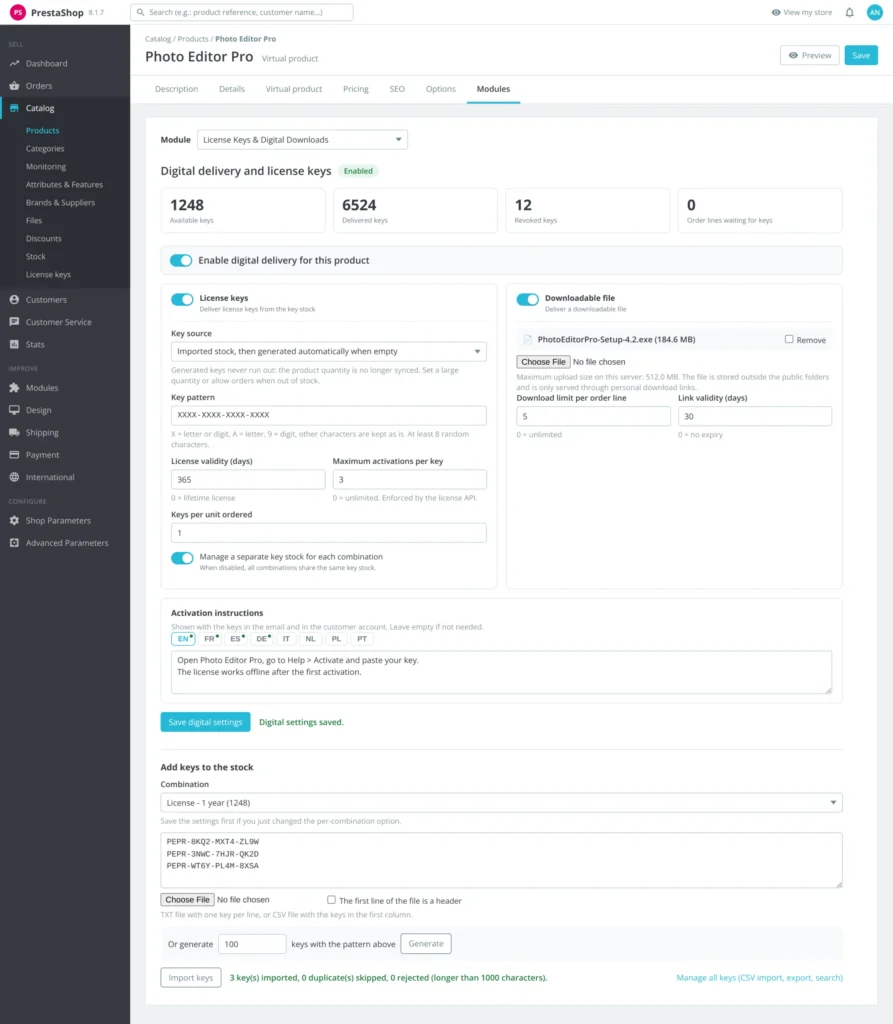This screenshot has width=893, height=1024.
Task: Switch to the Virtual product tab
Action: tap(294, 89)
